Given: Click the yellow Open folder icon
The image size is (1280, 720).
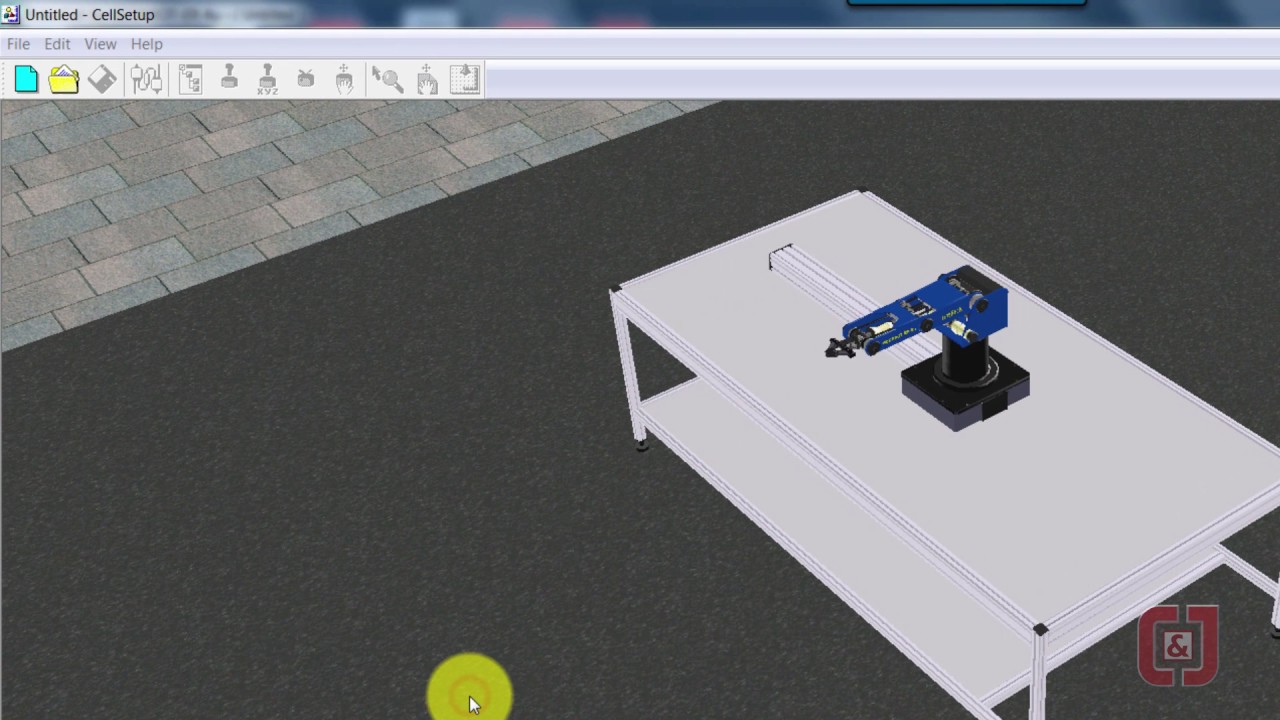Looking at the screenshot, I should click(x=64, y=80).
